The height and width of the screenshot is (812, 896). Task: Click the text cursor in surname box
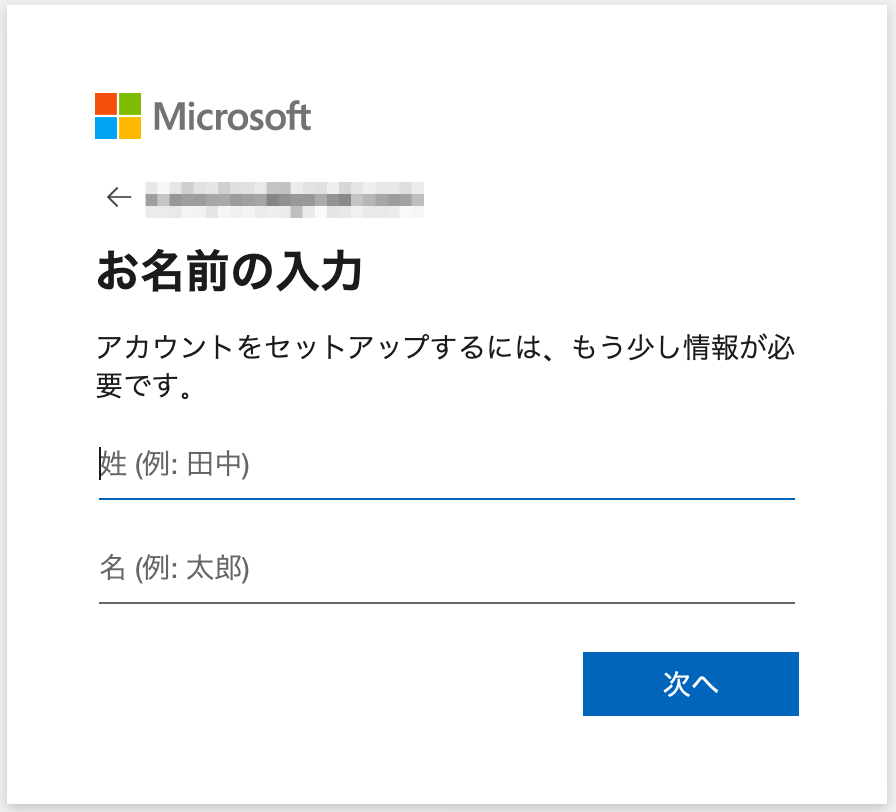[100, 463]
